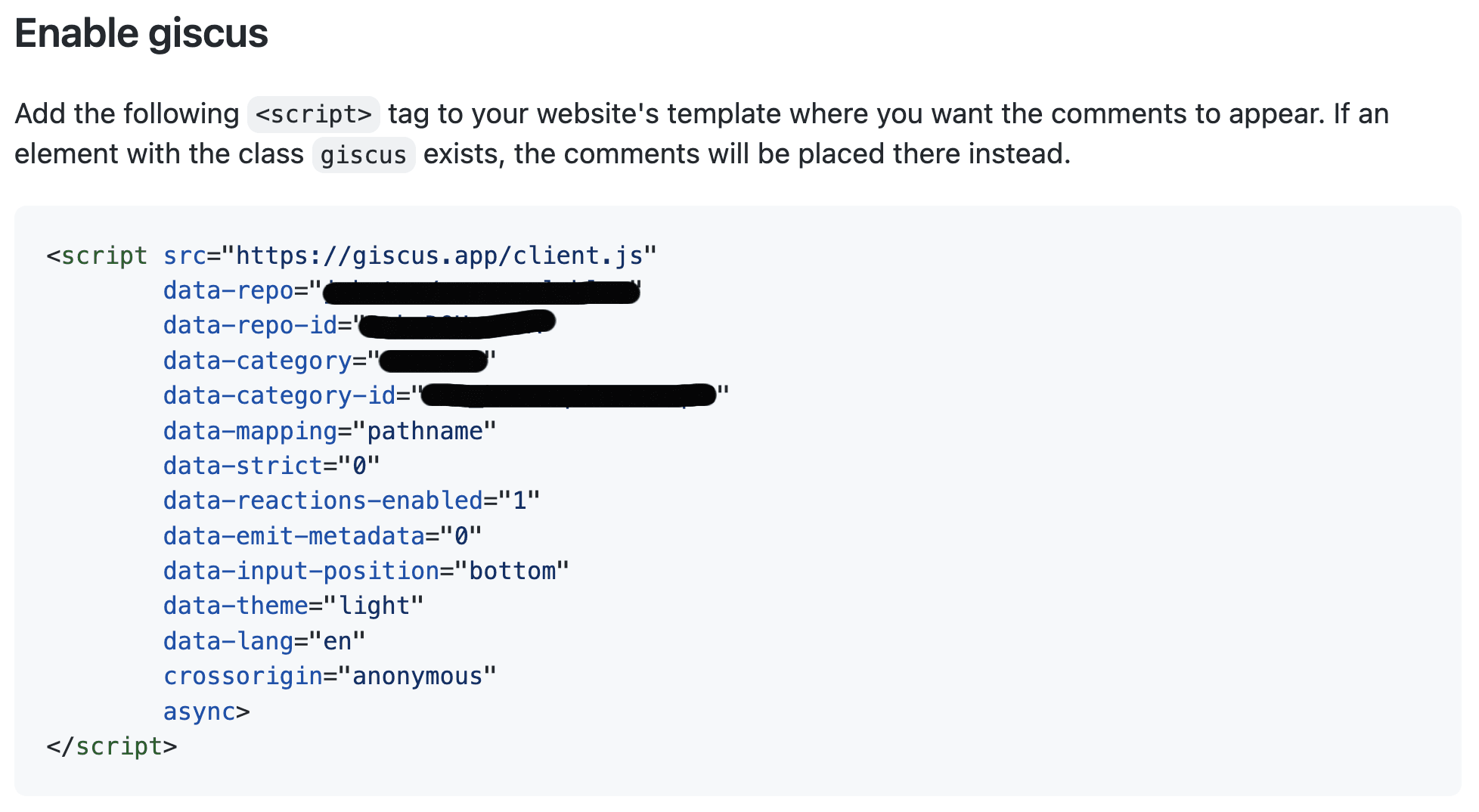Click the inline giscus class code

coord(364,155)
